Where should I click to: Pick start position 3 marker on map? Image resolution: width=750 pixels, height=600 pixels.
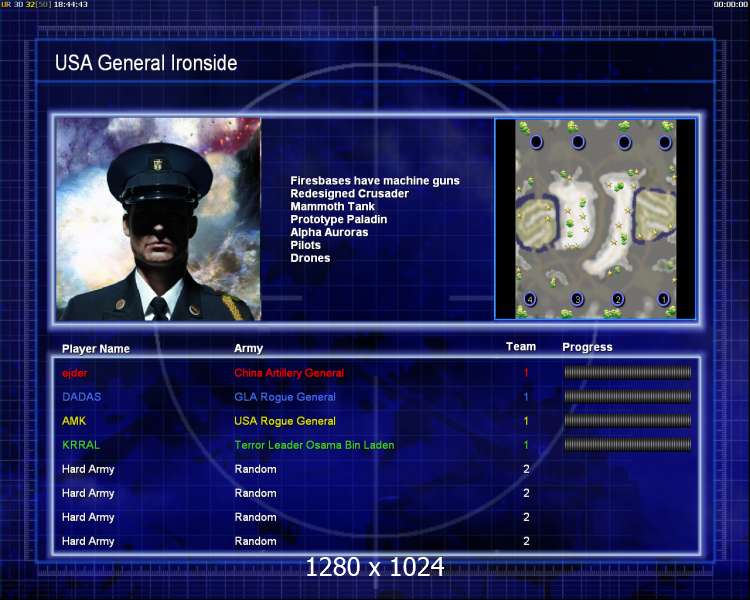pyautogui.click(x=577, y=299)
